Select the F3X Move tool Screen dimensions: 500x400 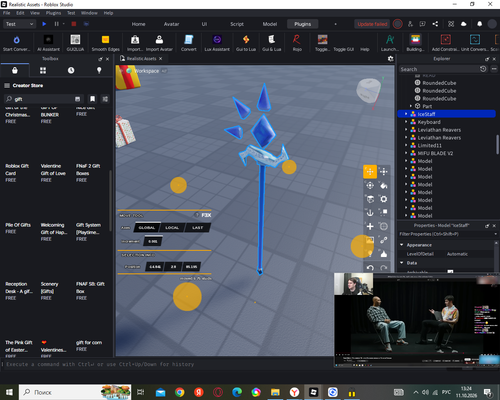coord(370,172)
